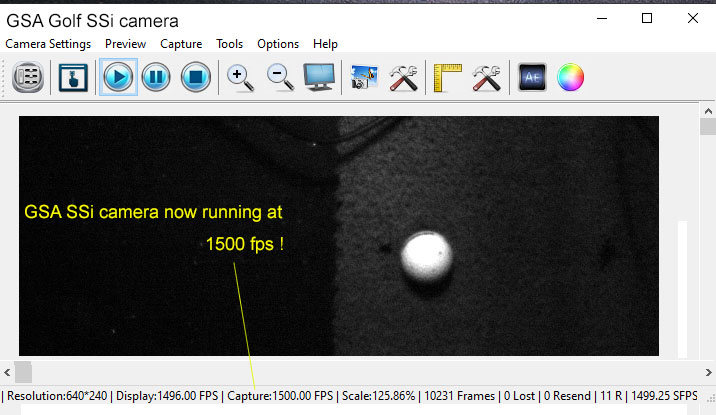Screen dimensions: 716x415
Task: Click 'Resolution:640*240' in status bar
Action: (x=57, y=396)
